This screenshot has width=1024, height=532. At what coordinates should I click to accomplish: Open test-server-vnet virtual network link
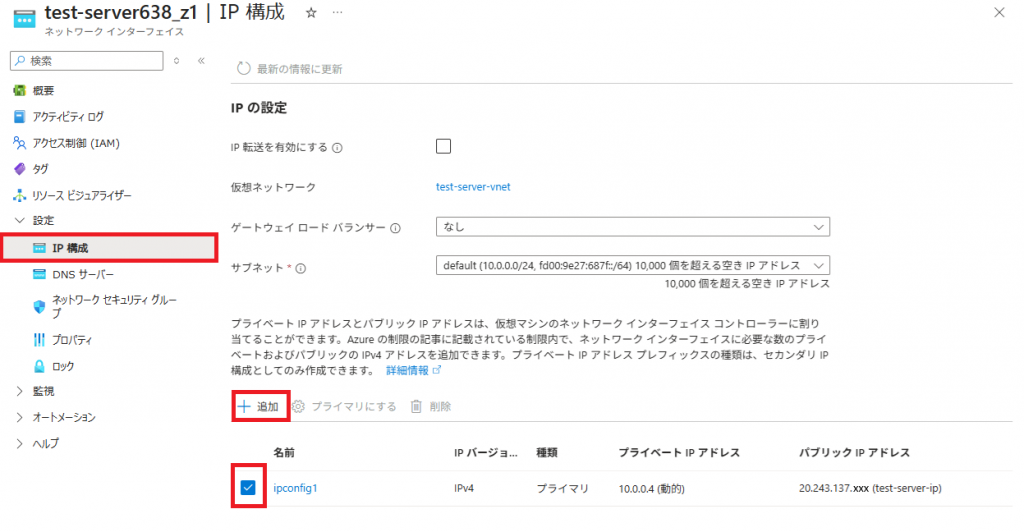(473, 187)
